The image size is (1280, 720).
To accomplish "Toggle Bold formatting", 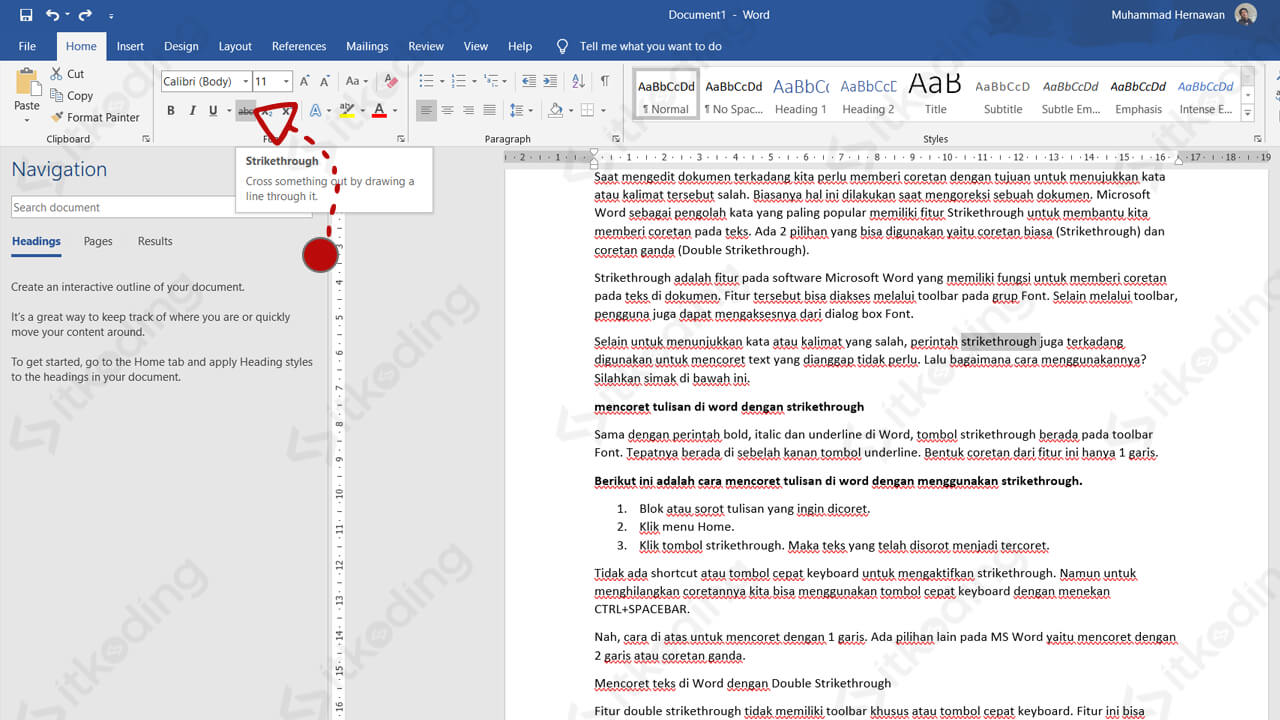I will [170, 111].
